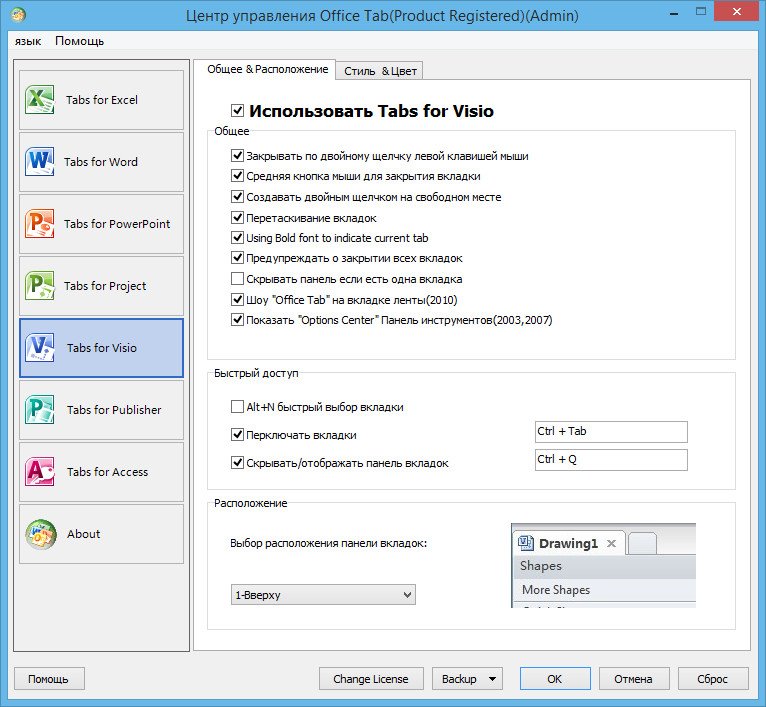The image size is (766, 707).
Task: Enable 'Скрывать панель если есть одна вкладка'
Action: (x=237, y=279)
